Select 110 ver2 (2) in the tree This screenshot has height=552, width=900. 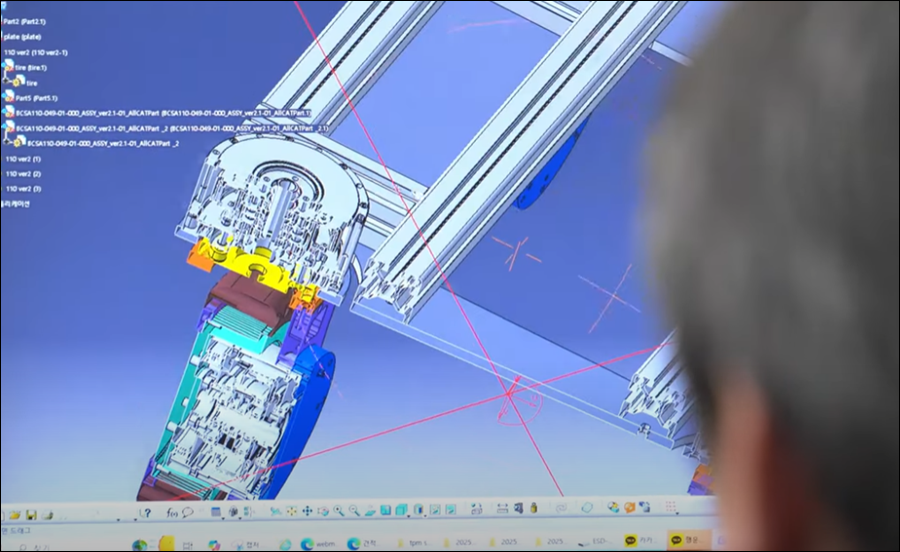coord(23,173)
